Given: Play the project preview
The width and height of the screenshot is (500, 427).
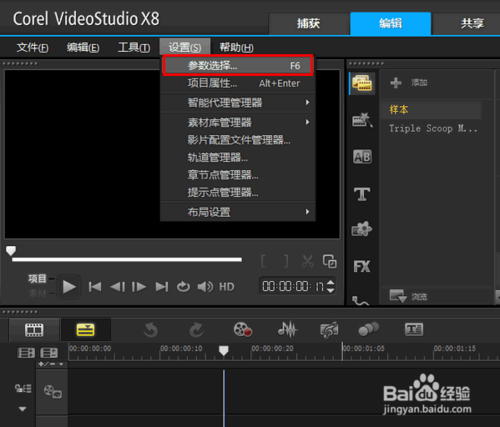Looking at the screenshot, I should (x=69, y=287).
